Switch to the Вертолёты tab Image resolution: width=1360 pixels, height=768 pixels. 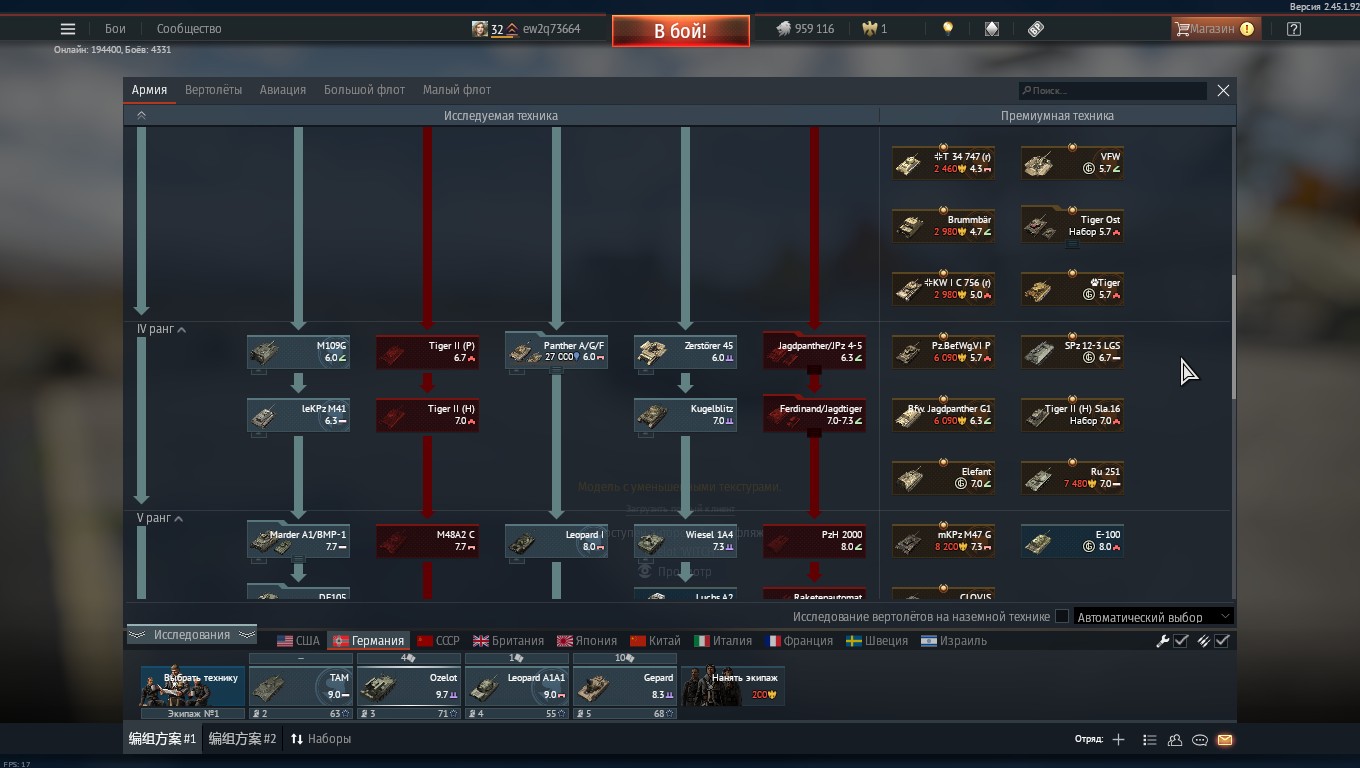(213, 90)
